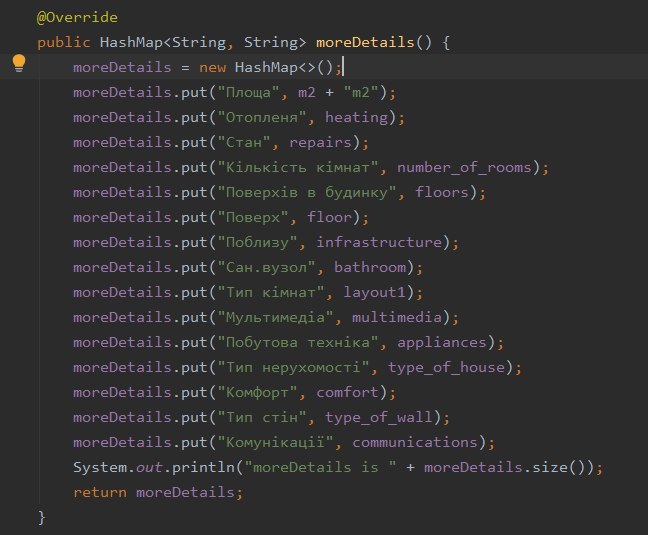648x535 pixels.
Task: Click the appliances variable
Action: tap(442, 342)
